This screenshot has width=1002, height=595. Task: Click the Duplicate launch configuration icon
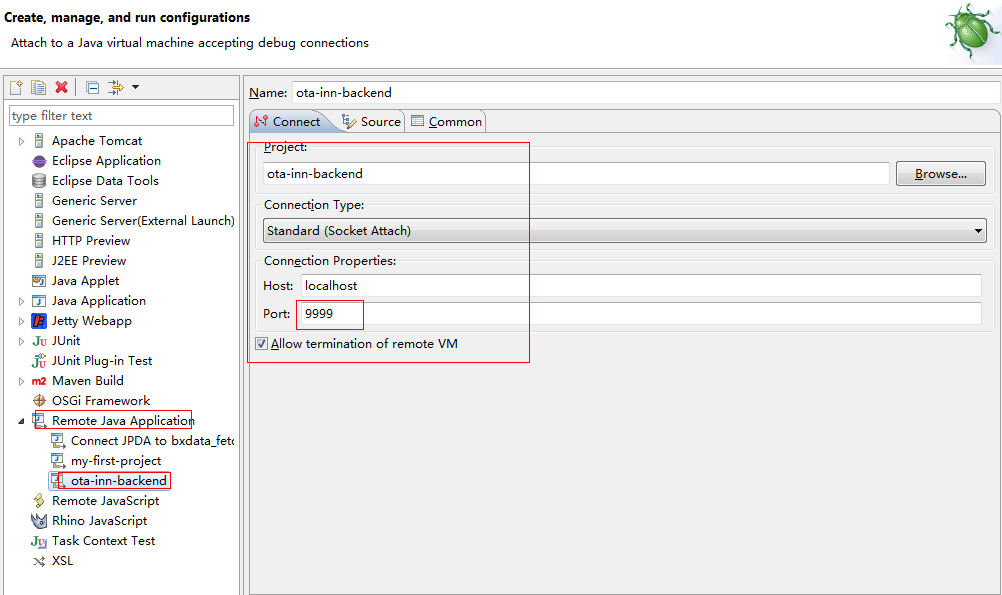click(38, 88)
